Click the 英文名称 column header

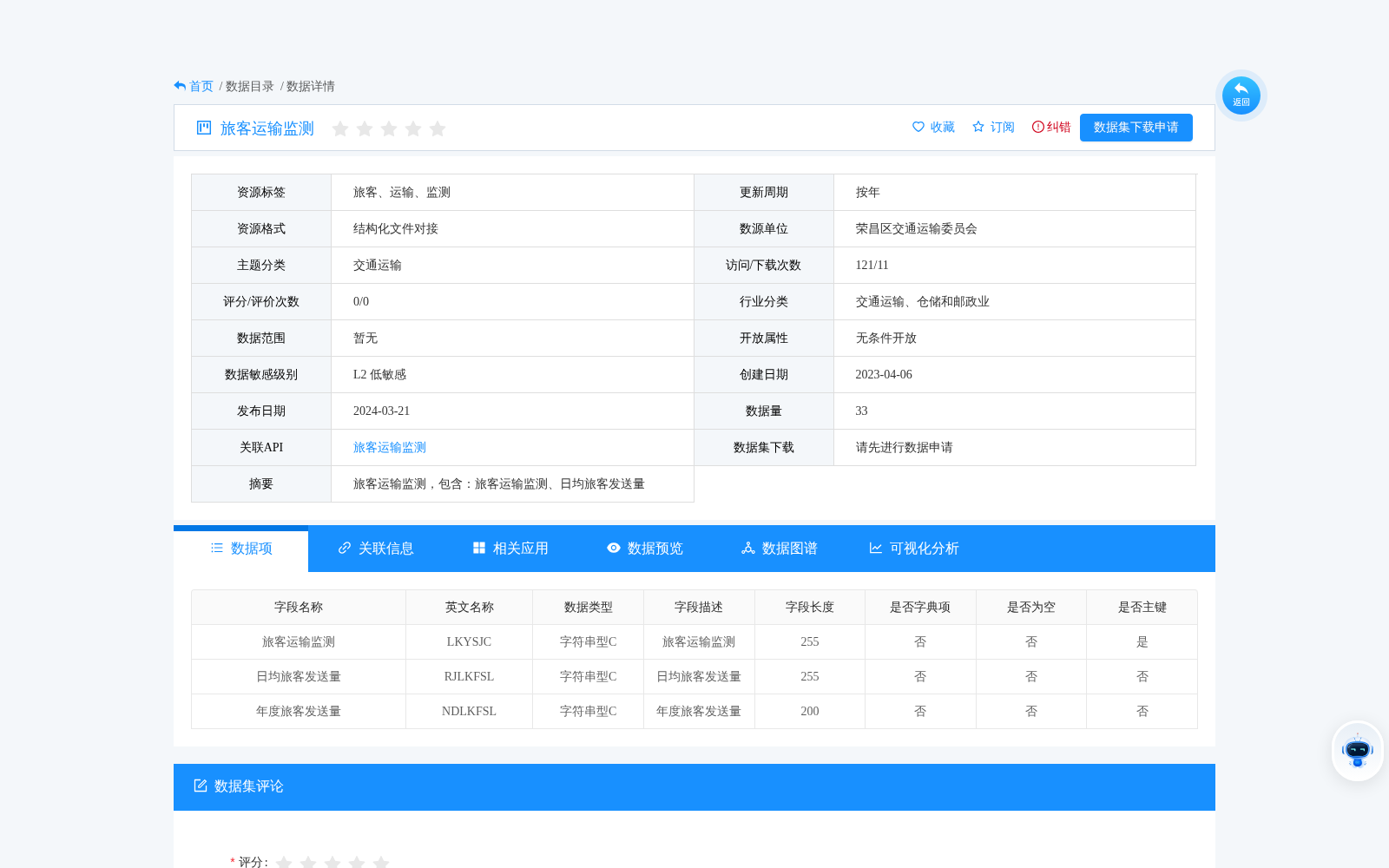pyautogui.click(x=469, y=607)
